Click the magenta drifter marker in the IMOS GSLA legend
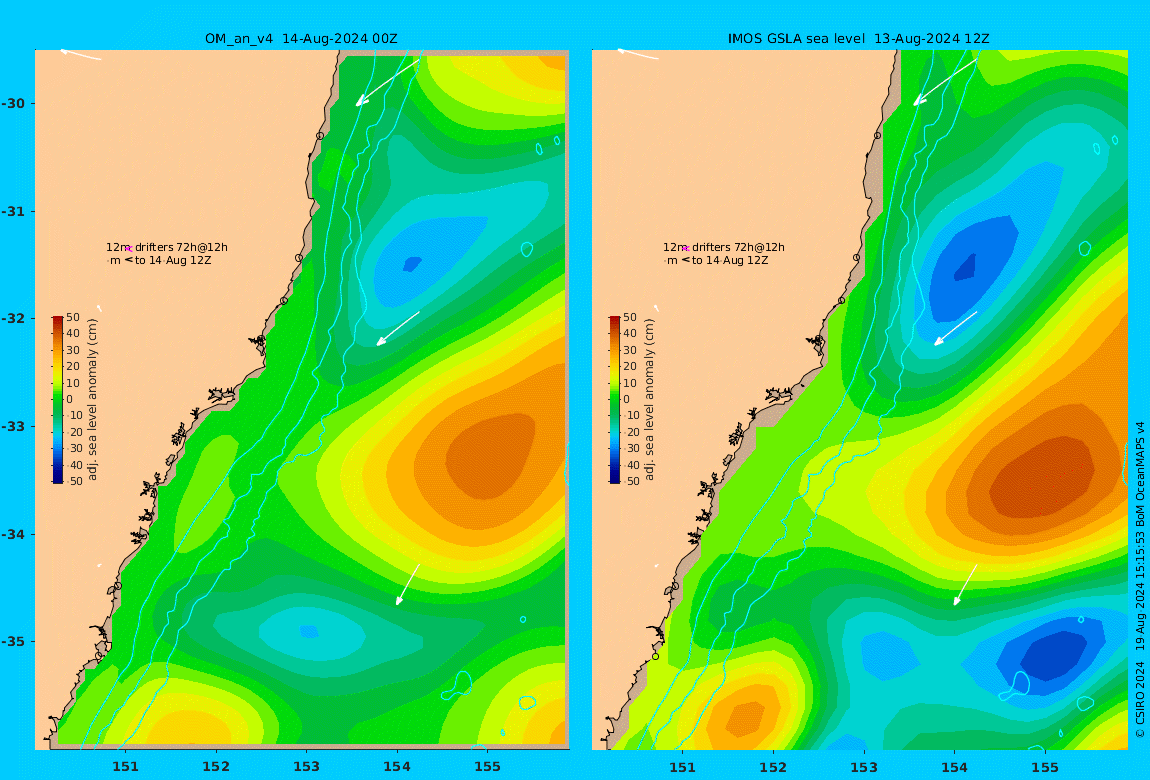The image size is (1150, 780). (686, 249)
